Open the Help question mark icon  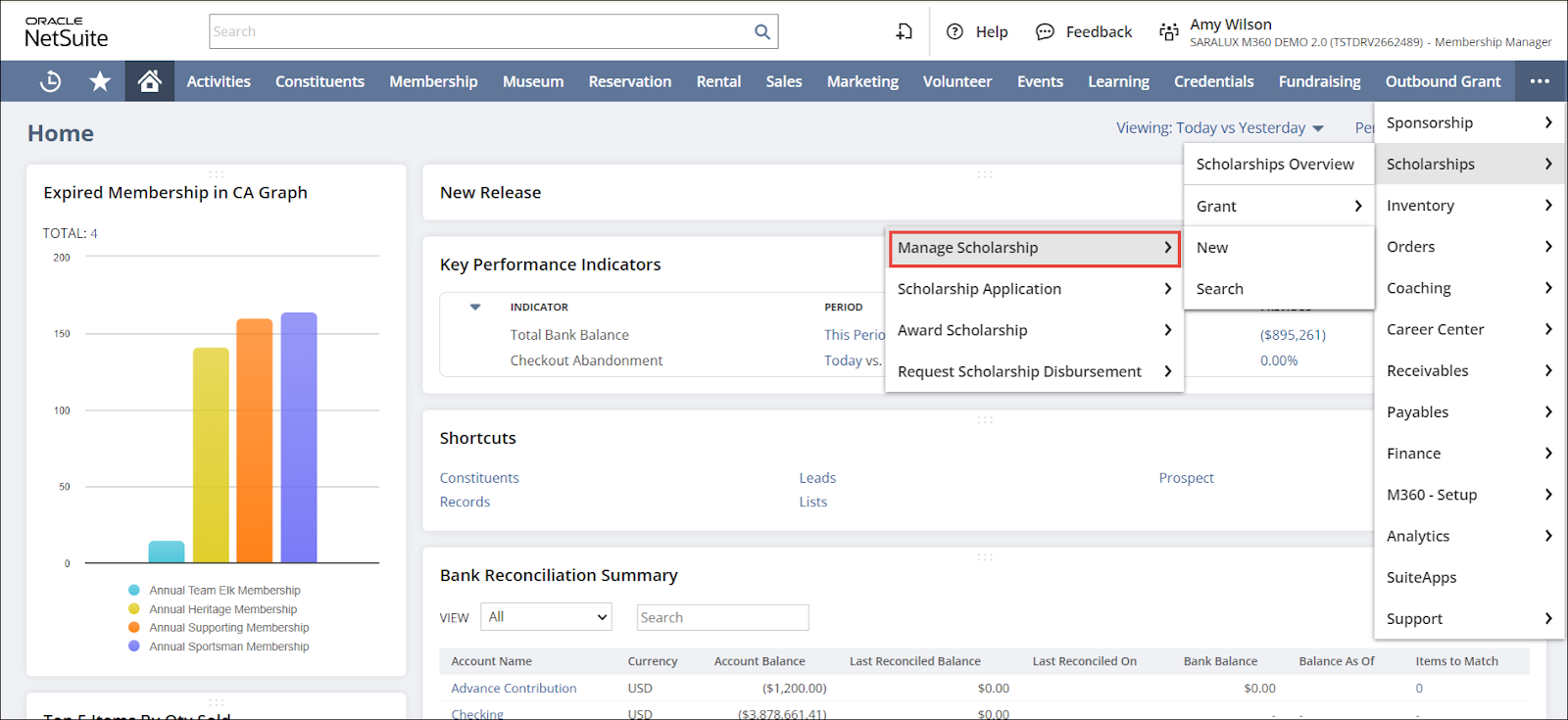(x=955, y=31)
